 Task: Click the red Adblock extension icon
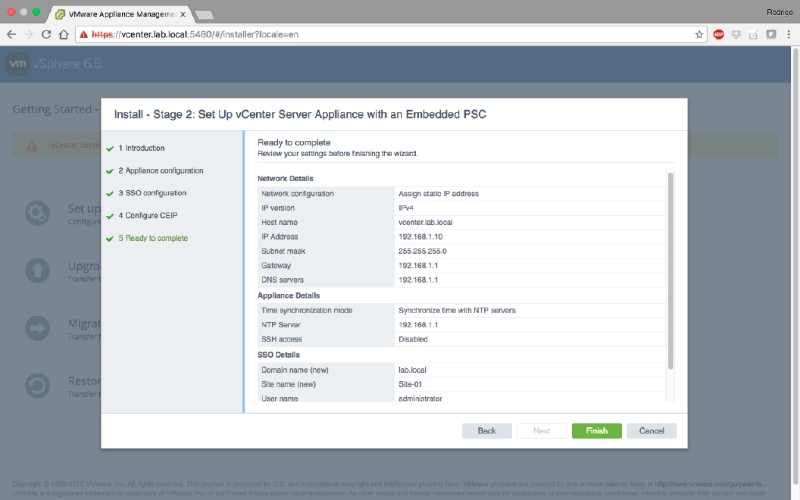718,34
